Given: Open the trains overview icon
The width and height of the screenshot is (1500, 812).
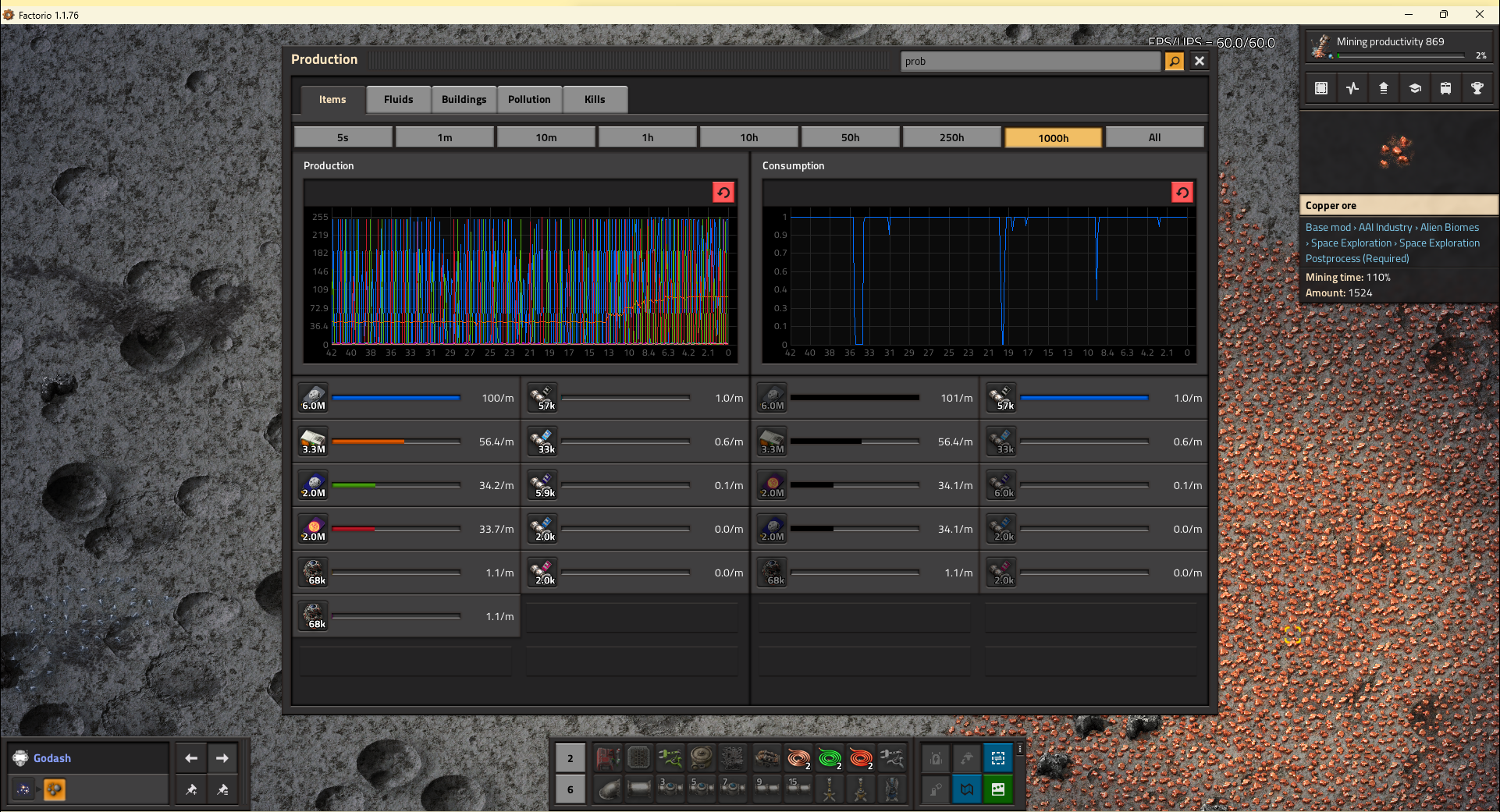Looking at the screenshot, I should click(1446, 88).
